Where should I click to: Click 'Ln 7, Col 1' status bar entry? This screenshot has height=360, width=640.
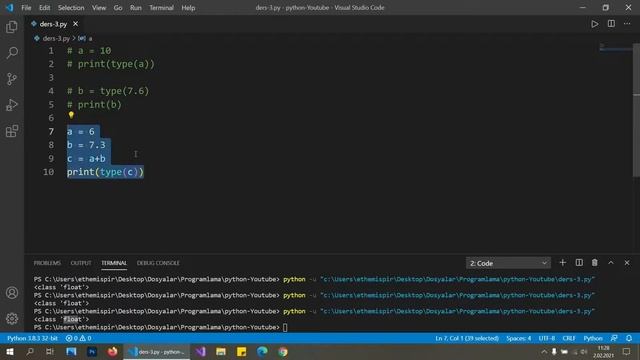point(467,338)
